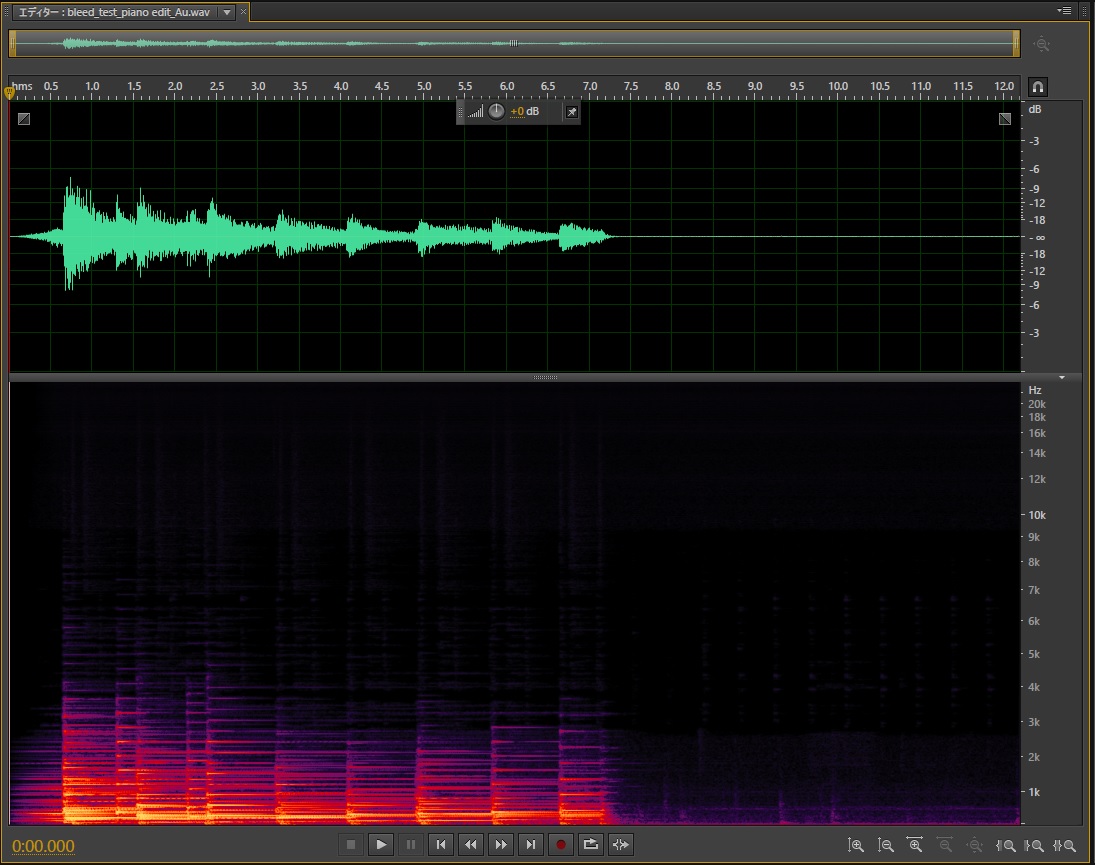Toggle loop playback in transport controls
1095x865 pixels.
[591, 845]
